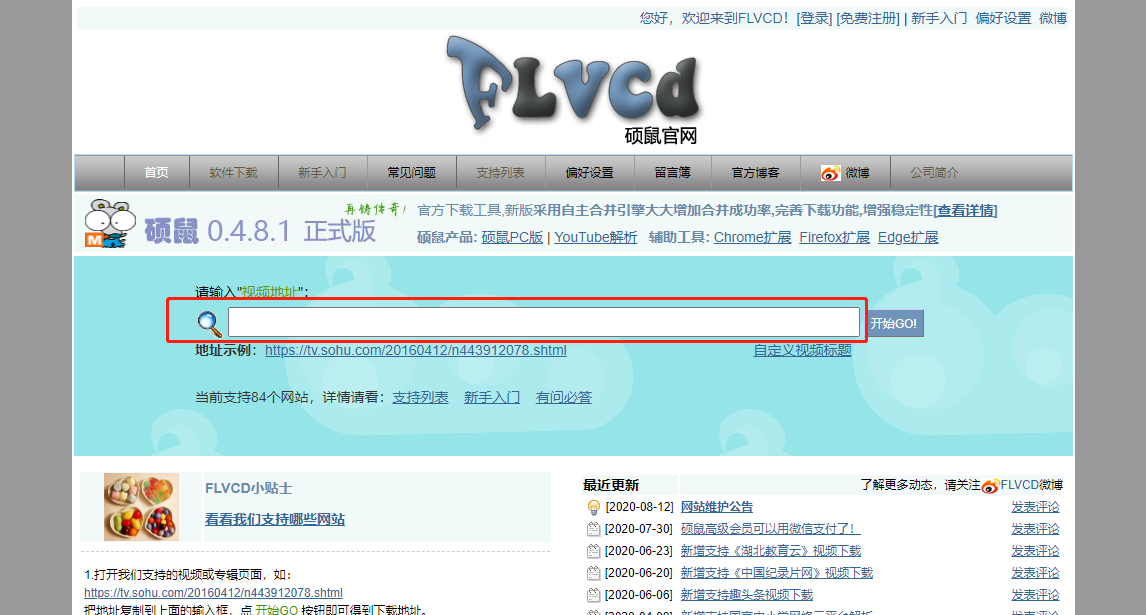
Task: Click the FLVCD logo
Action: coord(574,90)
